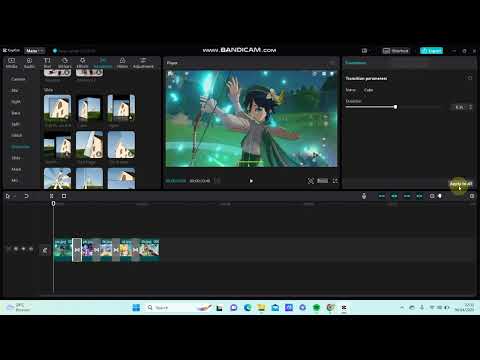The height and width of the screenshot is (360, 480).
Task: Open the Ratio button in the Player
Action: (x=322, y=181)
